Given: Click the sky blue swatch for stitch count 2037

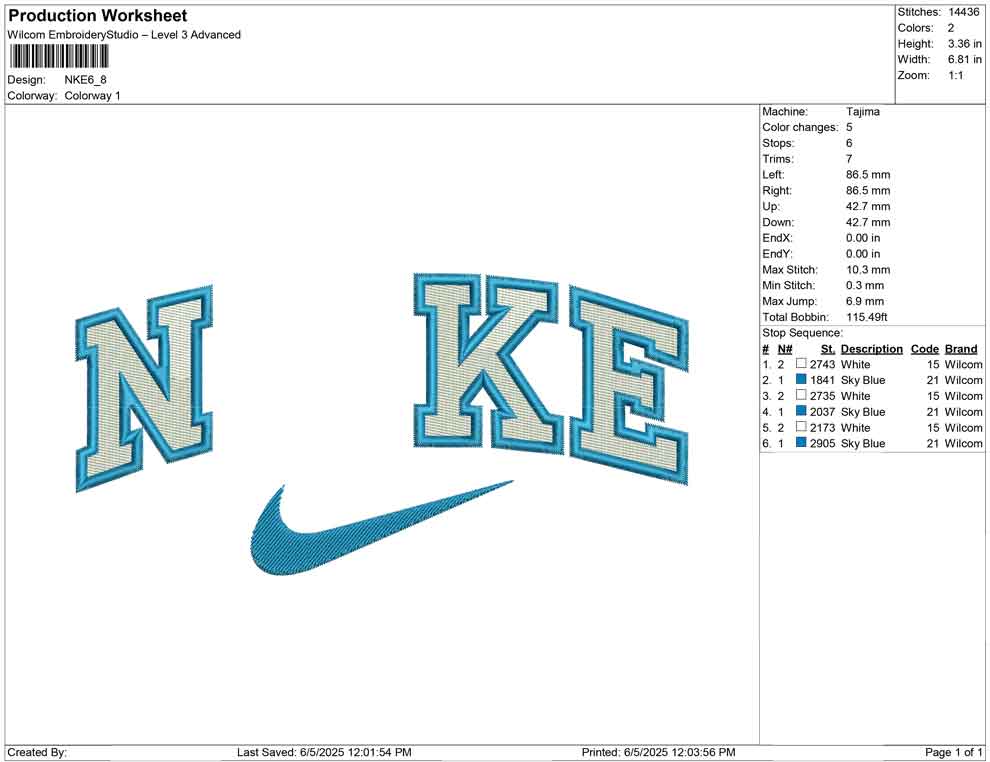Looking at the screenshot, I should (801, 411).
